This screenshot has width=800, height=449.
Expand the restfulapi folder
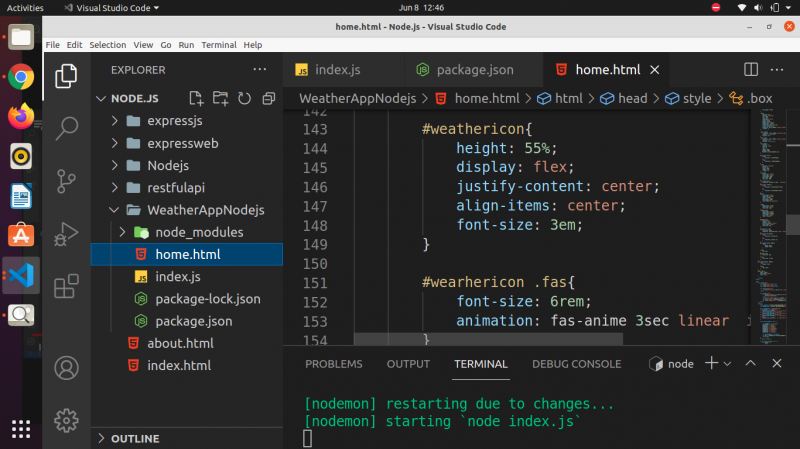[115, 188]
